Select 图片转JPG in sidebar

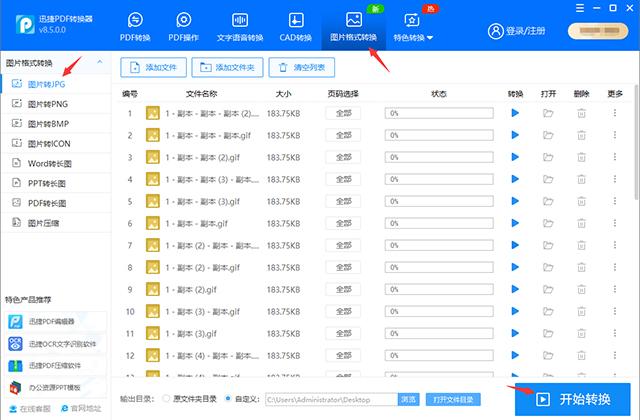coord(56,84)
